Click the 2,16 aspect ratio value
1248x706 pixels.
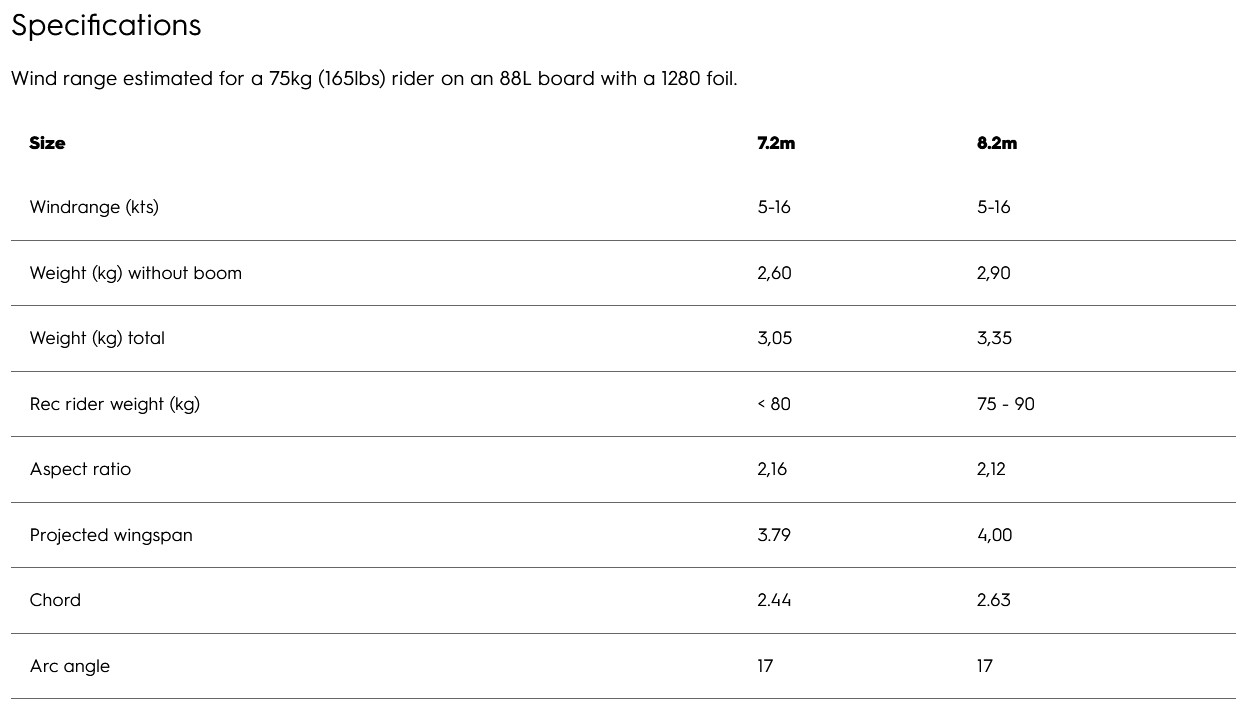(772, 469)
